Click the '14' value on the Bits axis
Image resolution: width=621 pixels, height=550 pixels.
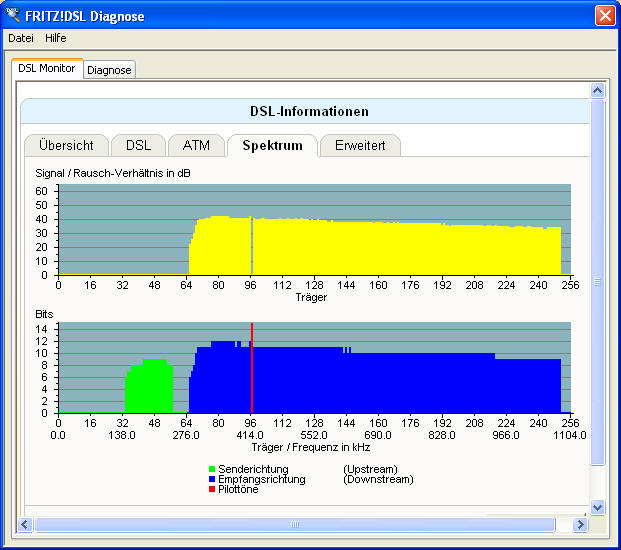(41, 329)
